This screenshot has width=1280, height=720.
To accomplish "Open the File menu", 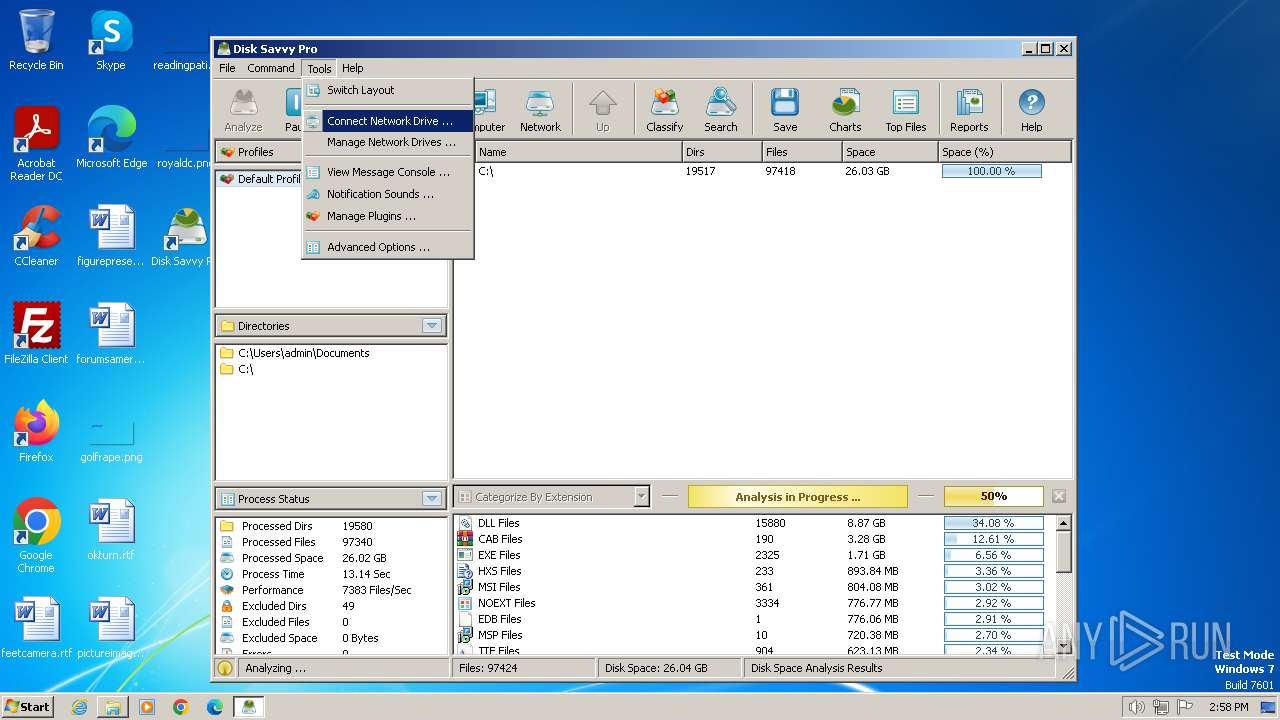I will pyautogui.click(x=227, y=68).
